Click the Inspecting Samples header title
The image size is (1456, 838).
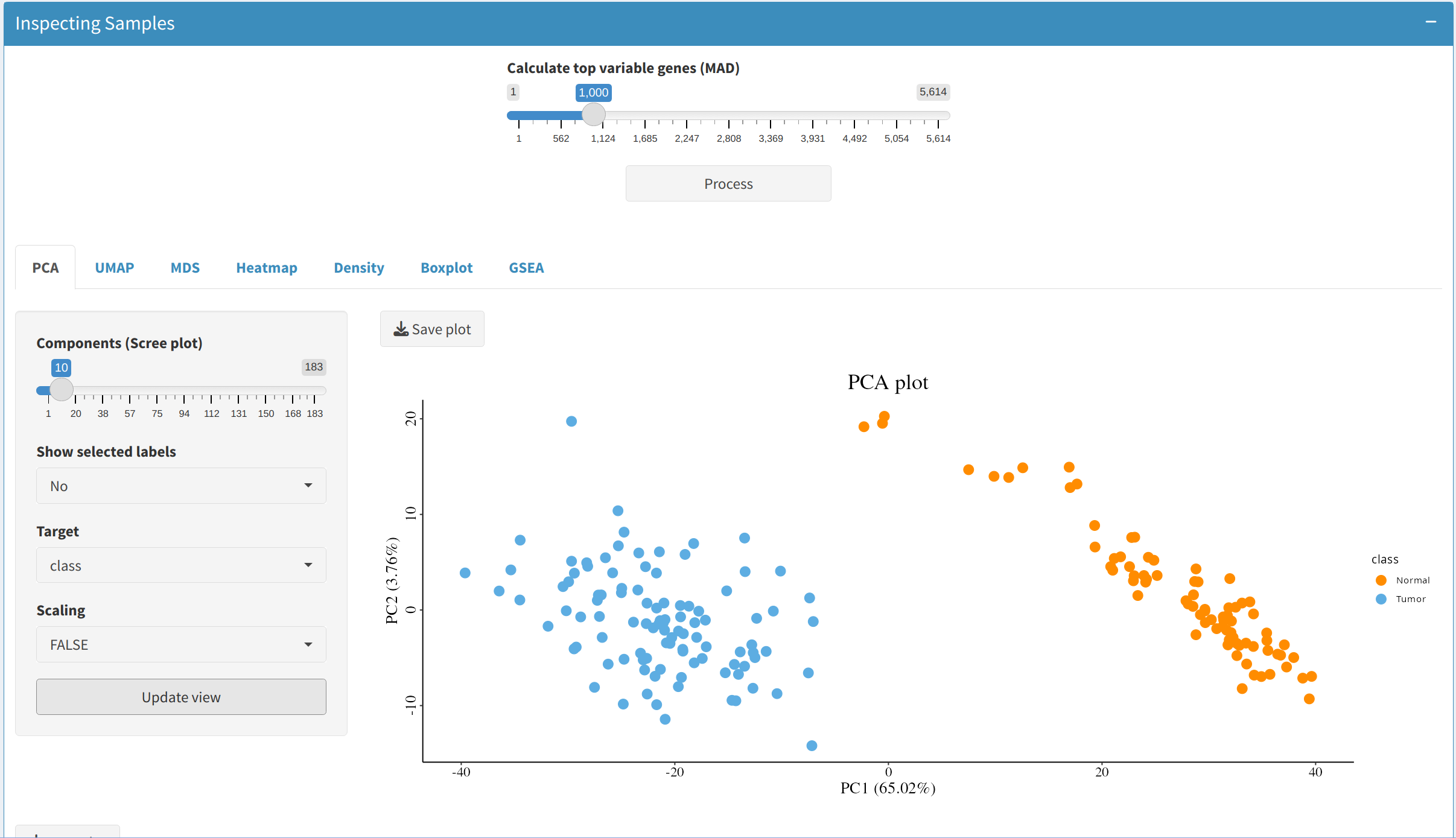tap(95, 23)
